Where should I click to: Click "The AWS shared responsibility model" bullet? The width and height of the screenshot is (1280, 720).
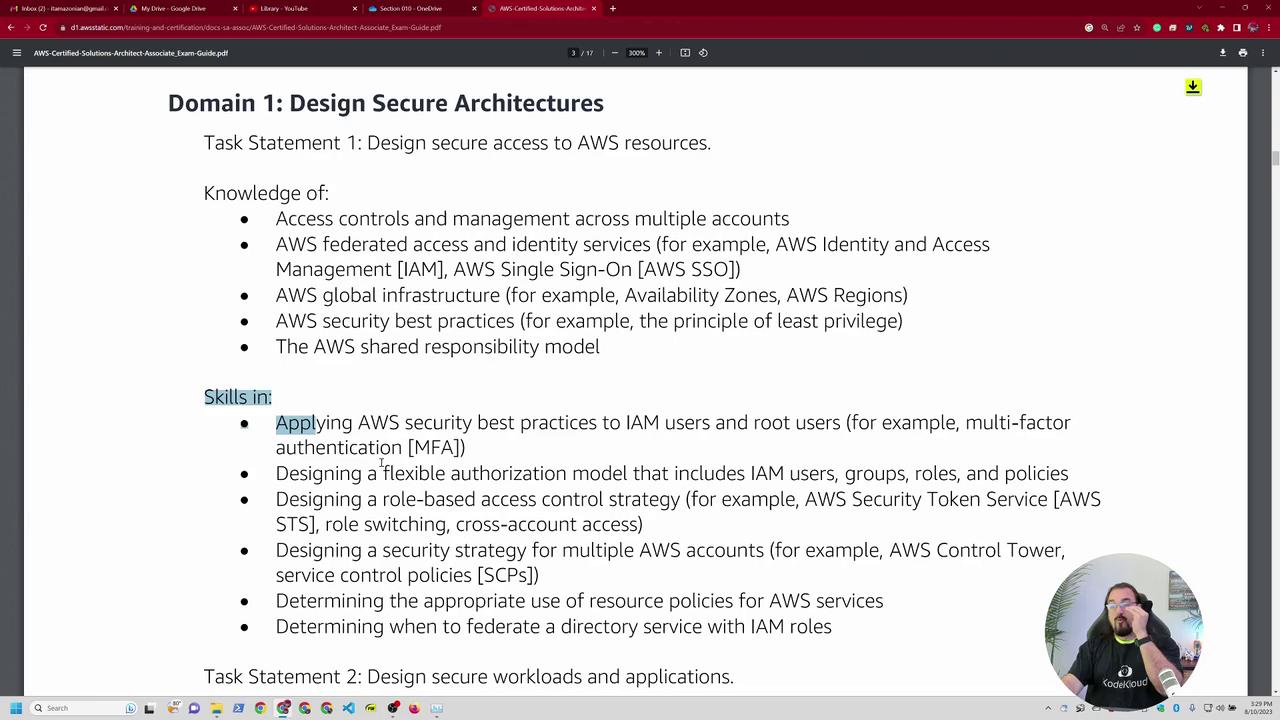[x=438, y=347]
